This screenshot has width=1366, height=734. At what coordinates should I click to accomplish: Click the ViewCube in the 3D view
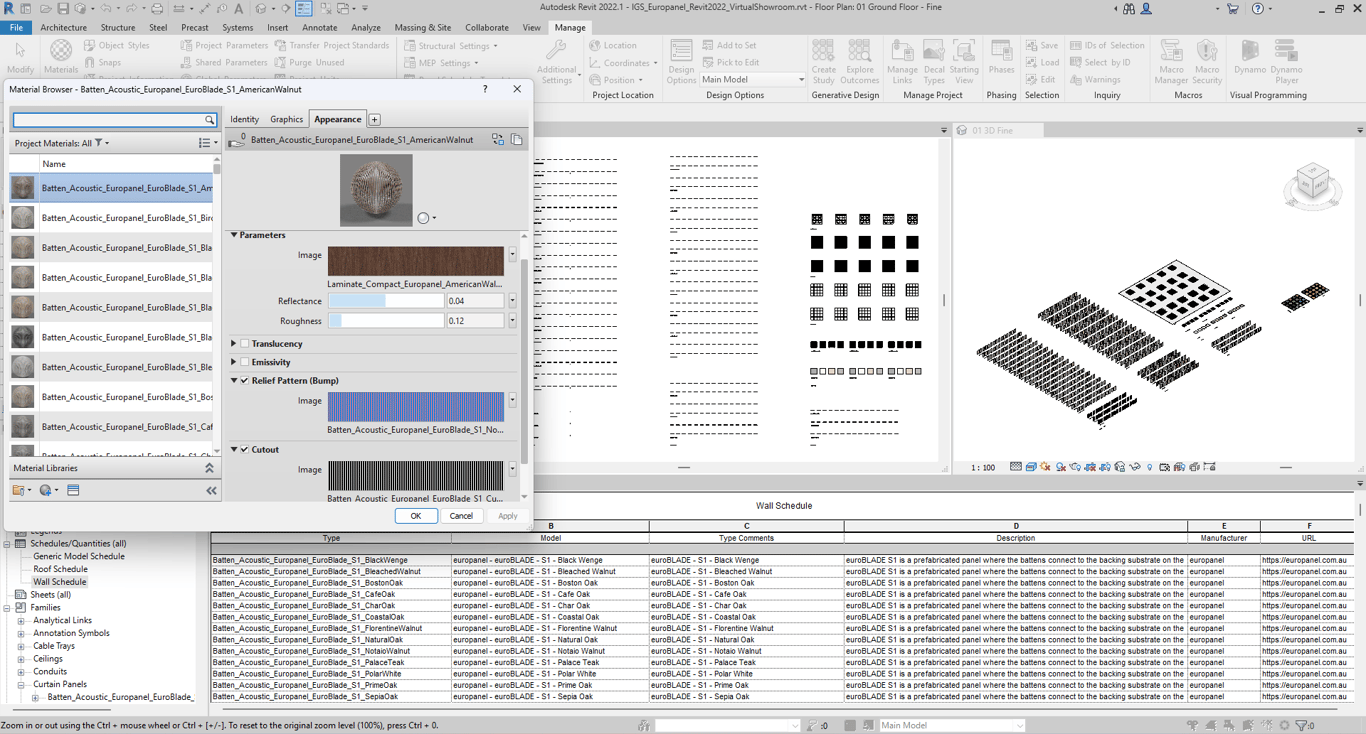click(1312, 185)
